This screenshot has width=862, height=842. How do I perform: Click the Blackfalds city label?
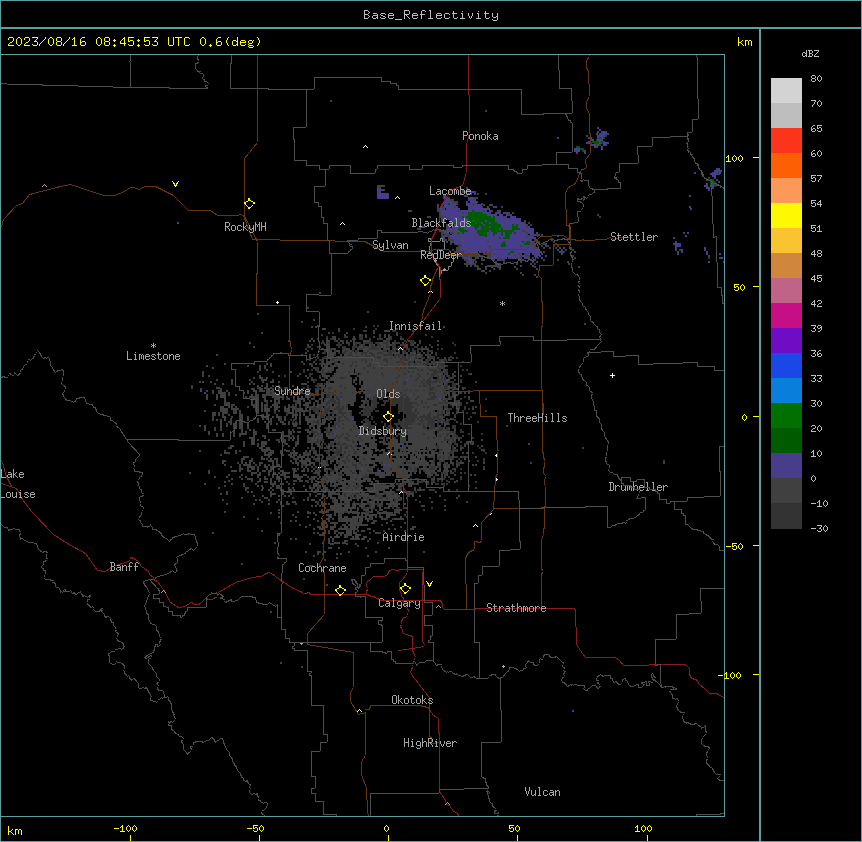[441, 223]
